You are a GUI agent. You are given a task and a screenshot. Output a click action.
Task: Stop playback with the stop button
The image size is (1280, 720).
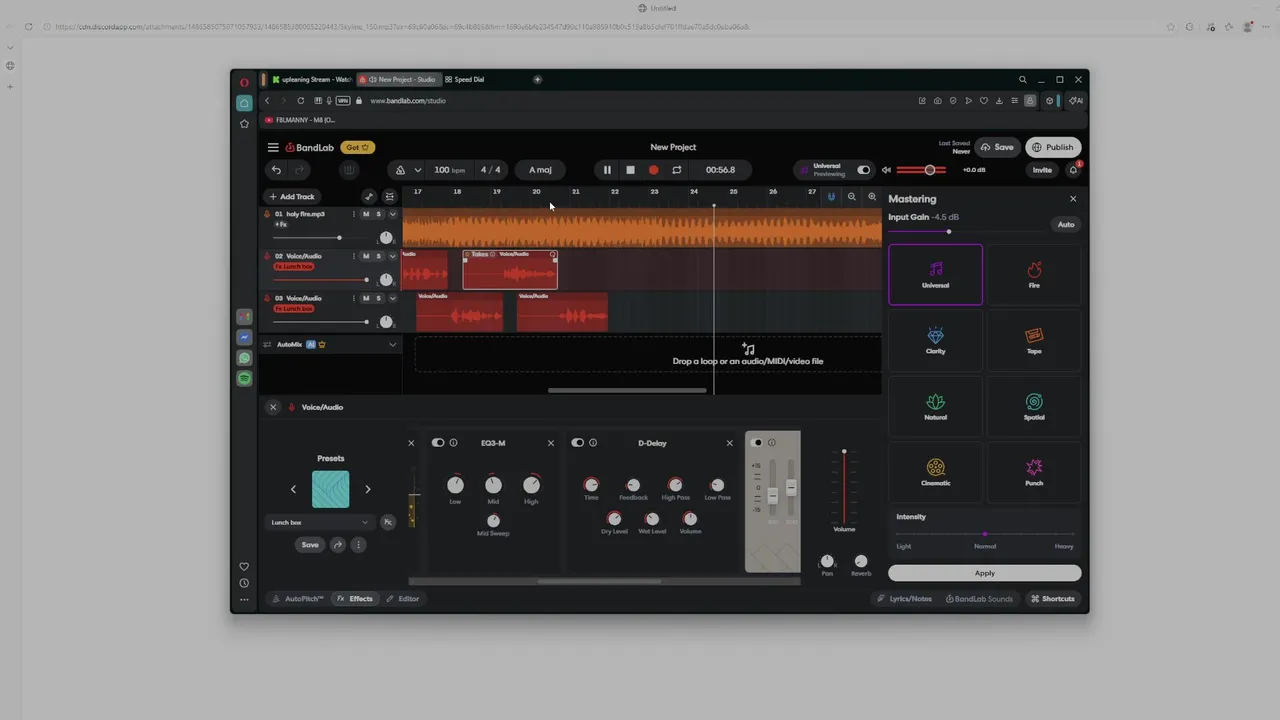pyautogui.click(x=630, y=170)
